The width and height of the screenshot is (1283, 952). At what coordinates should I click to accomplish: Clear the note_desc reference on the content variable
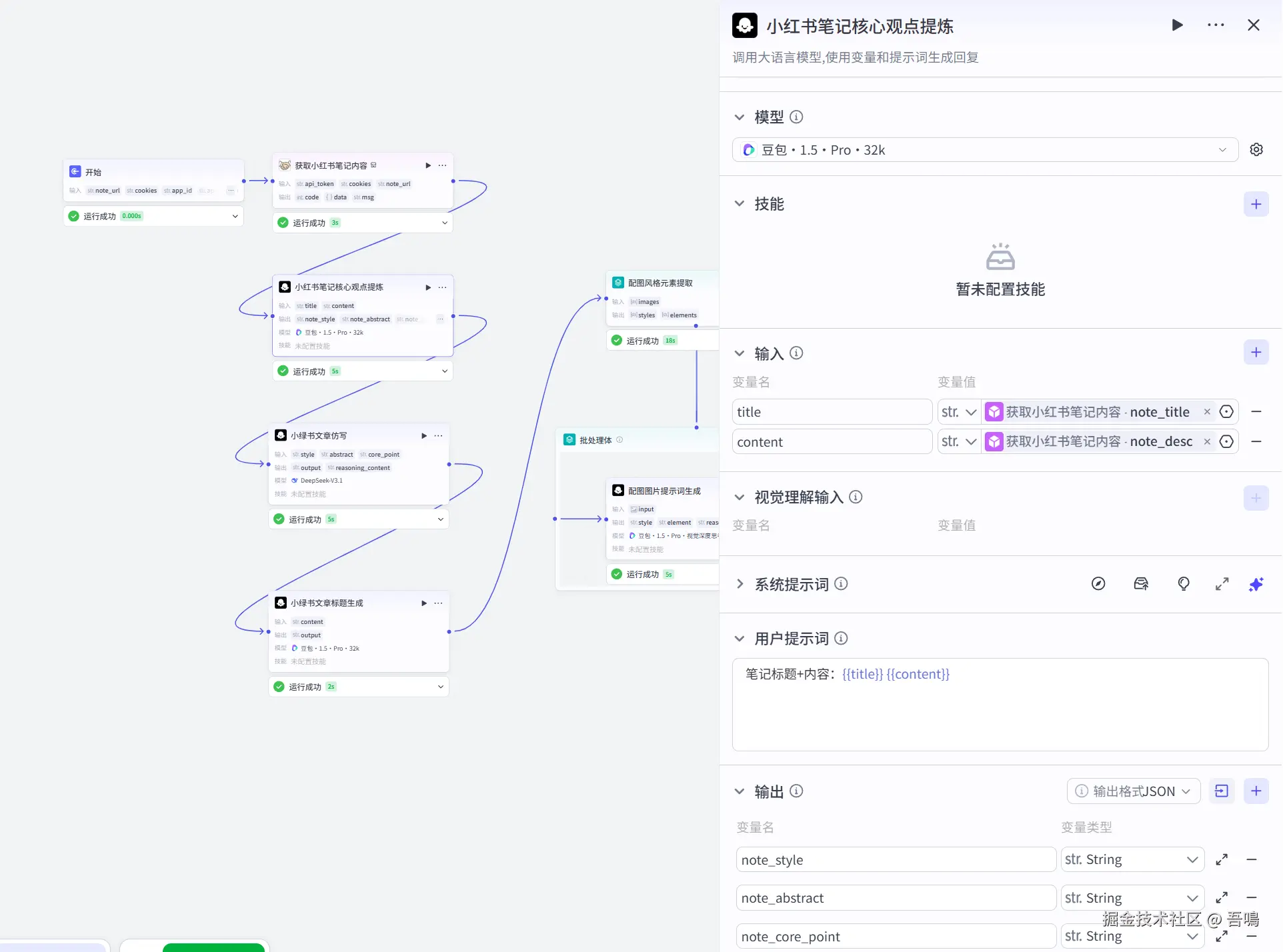point(1207,442)
